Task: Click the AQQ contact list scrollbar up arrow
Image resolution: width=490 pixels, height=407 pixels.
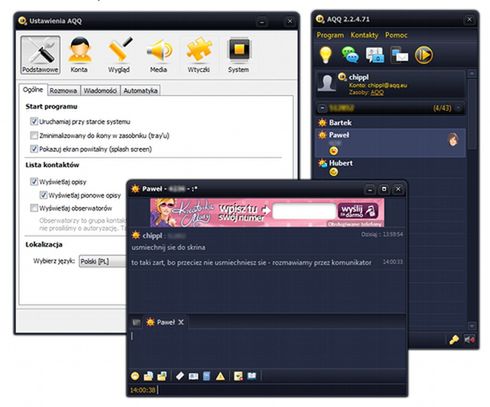Action: [x=472, y=73]
